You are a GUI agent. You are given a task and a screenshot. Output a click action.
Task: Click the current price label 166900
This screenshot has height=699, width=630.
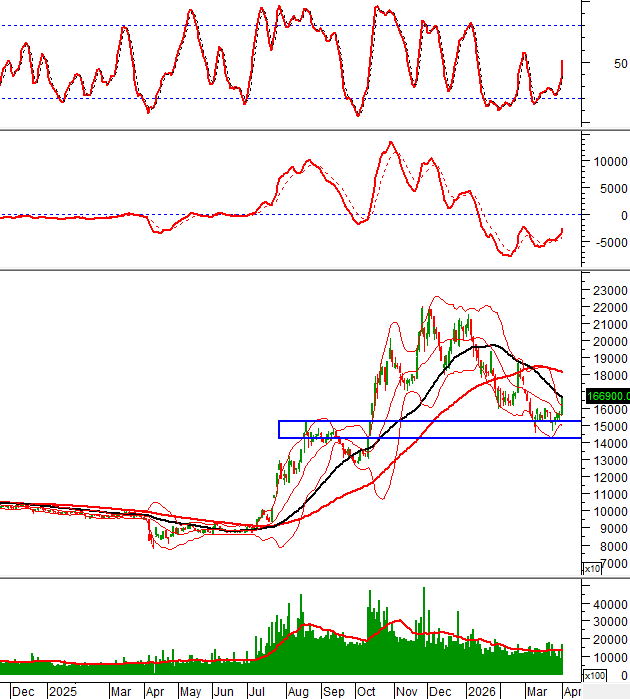point(604,395)
